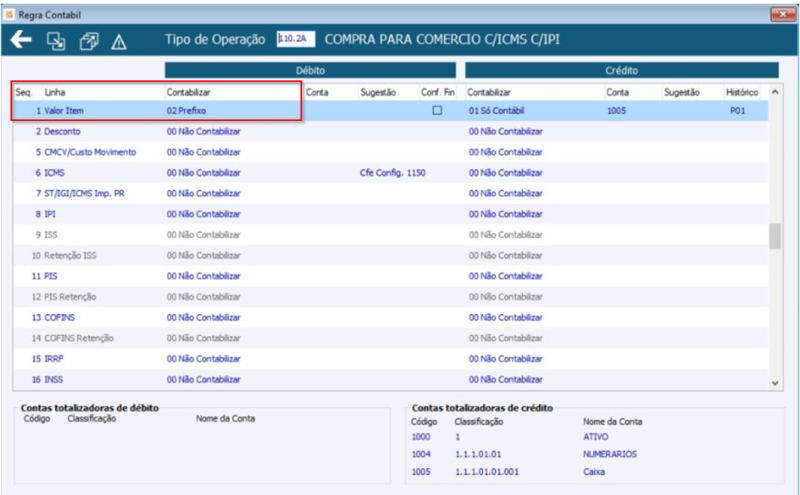
Task: Click the Seq. column header
Action: pyautogui.click(x=24, y=92)
